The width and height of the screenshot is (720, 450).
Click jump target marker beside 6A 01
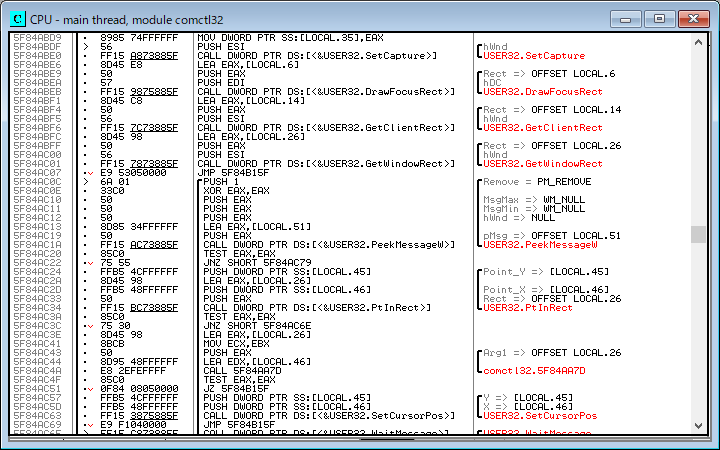[x=86, y=182]
